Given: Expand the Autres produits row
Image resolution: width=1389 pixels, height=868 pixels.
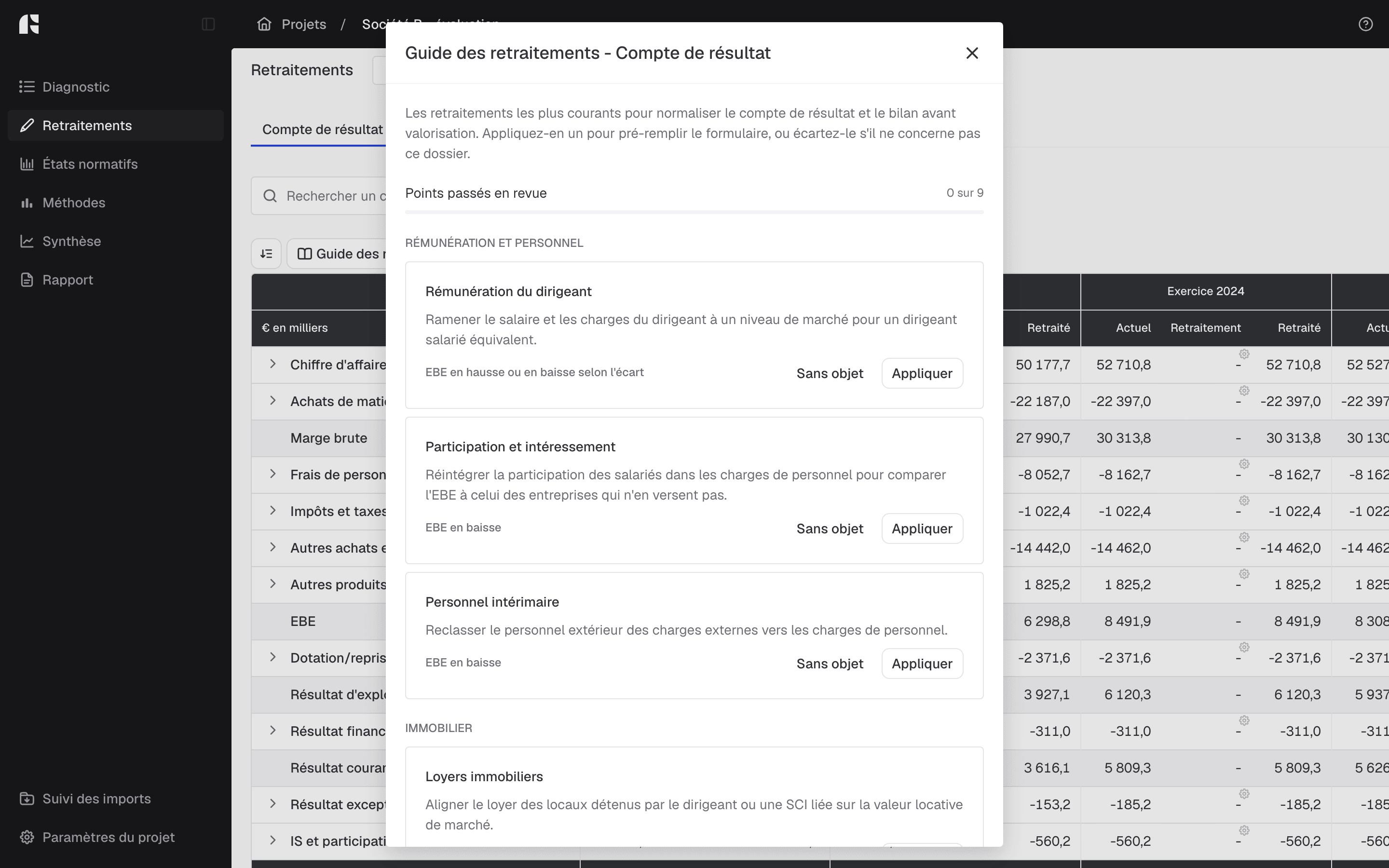Looking at the screenshot, I should [x=273, y=584].
